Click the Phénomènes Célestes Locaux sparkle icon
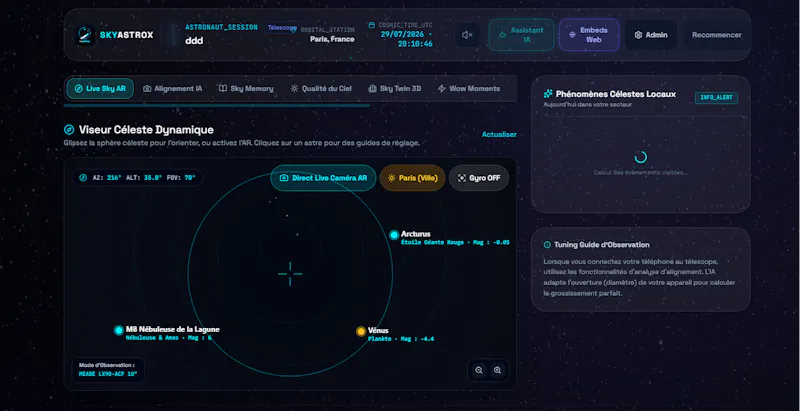This screenshot has height=411, width=800. point(548,94)
